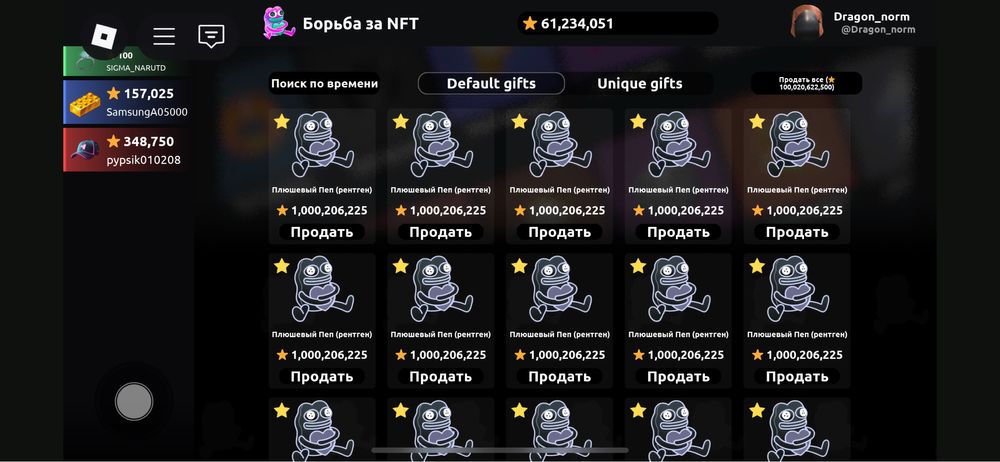Tap the virtual joystick thumb circle
The image size is (1000, 462).
pyautogui.click(x=134, y=401)
